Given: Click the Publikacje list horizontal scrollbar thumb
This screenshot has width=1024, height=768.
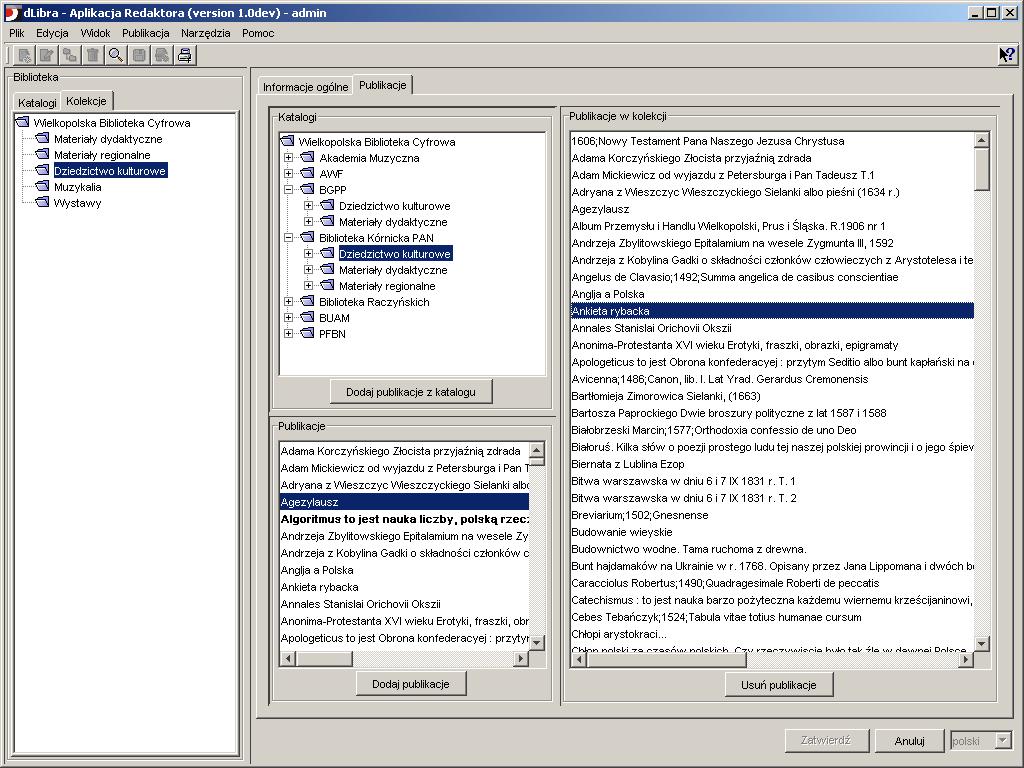Looking at the screenshot, I should pos(325,659).
